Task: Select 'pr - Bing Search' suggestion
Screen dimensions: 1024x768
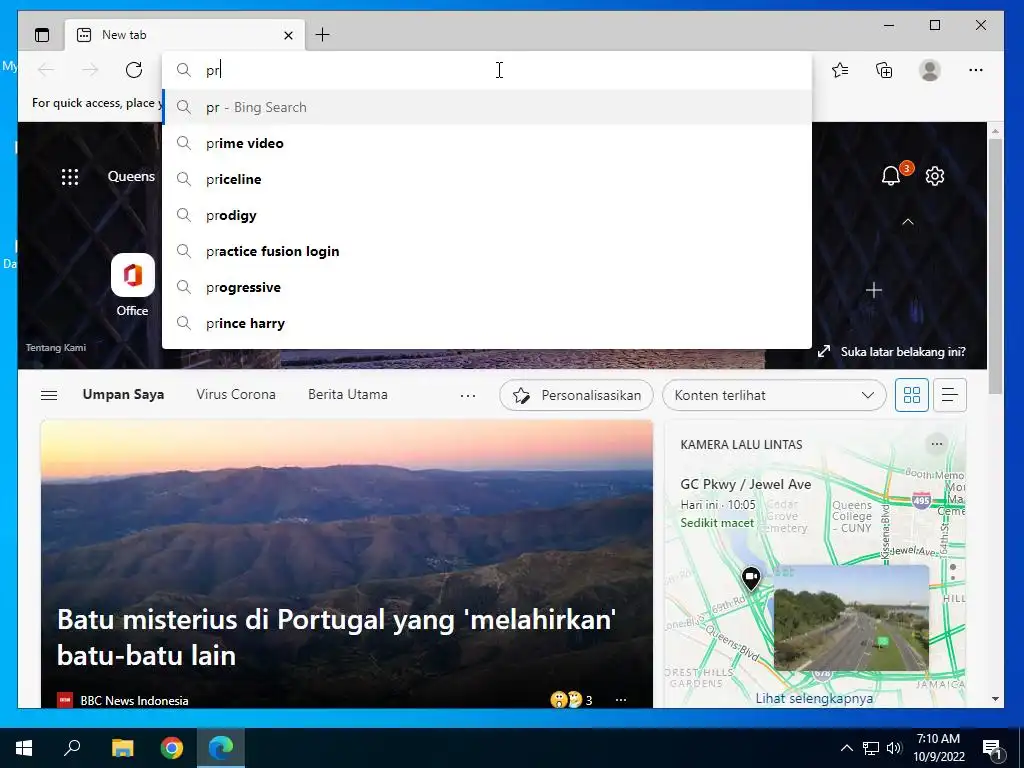Action: pyautogui.click(x=487, y=107)
